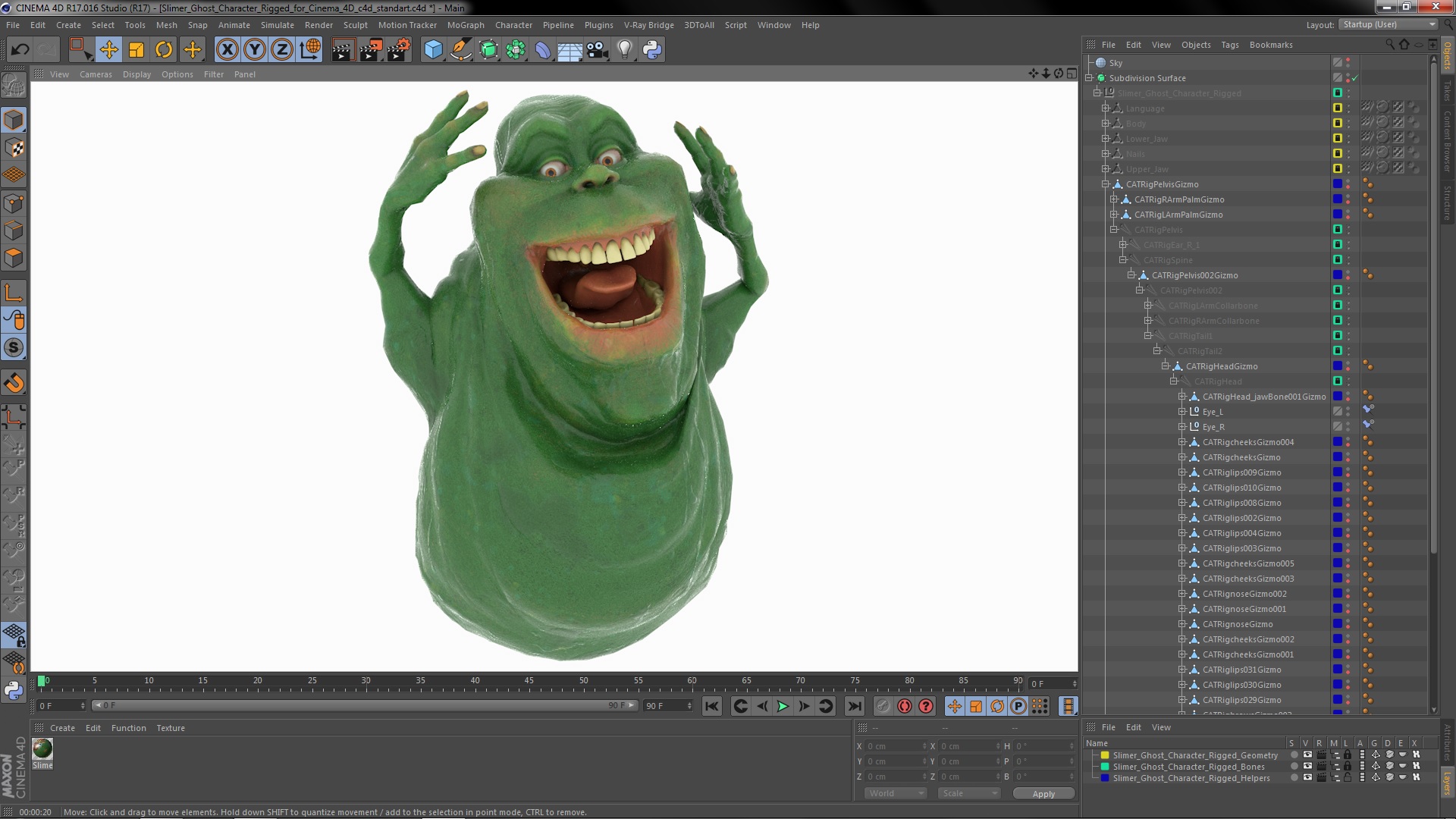The width and height of the screenshot is (1456, 819).
Task: Open the Simulate menu
Action: [278, 25]
